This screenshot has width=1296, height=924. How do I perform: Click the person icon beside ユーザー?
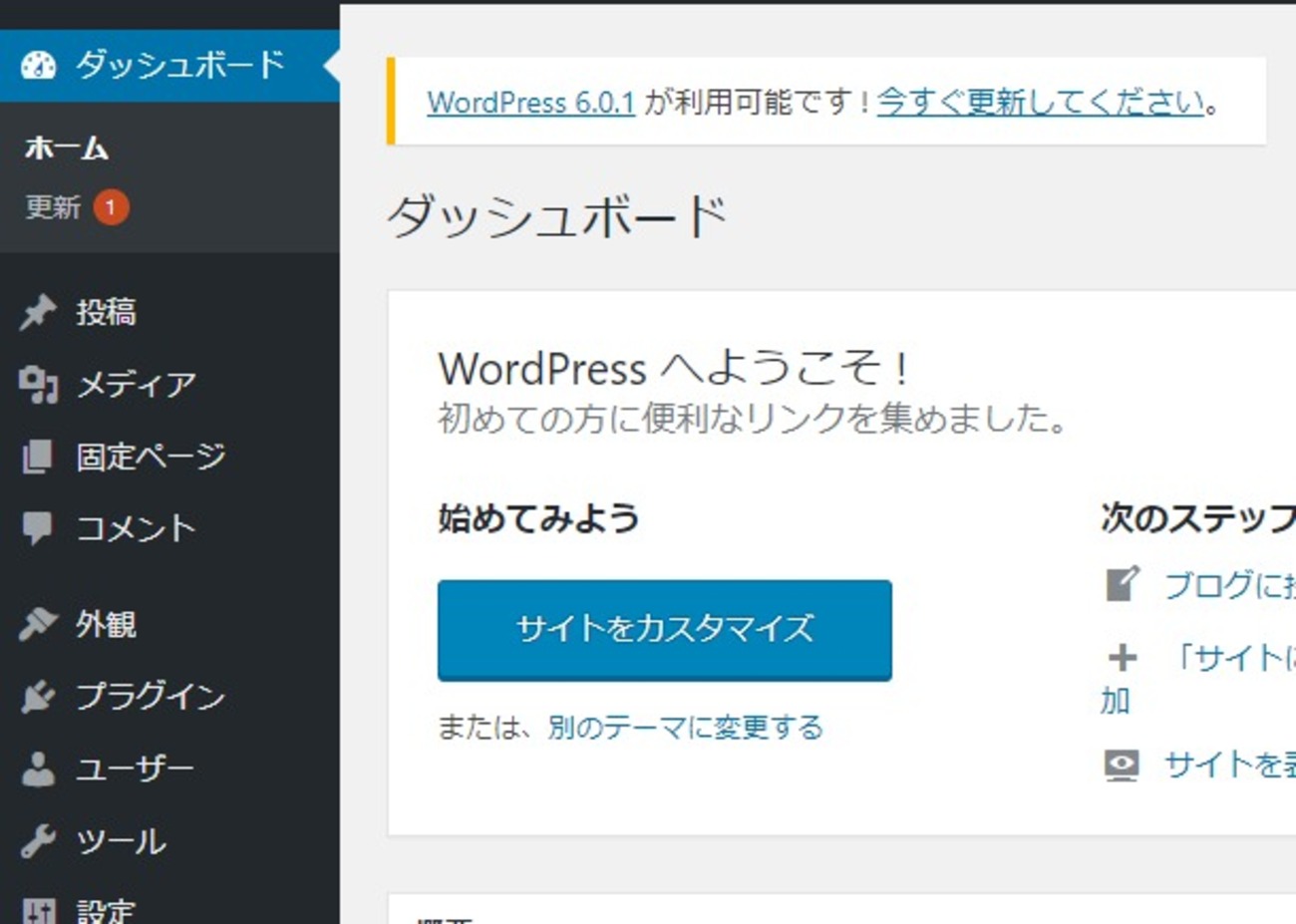pos(38,769)
